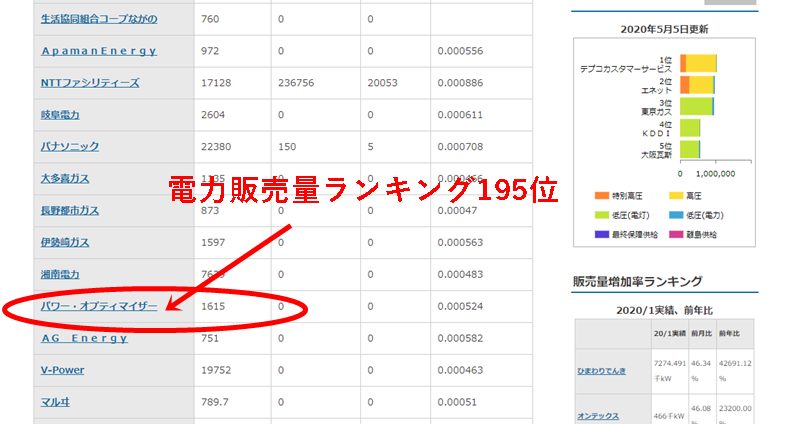Image resolution: width=800 pixels, height=424 pixels.
Task: Select the value 19752
Action: 216,370
